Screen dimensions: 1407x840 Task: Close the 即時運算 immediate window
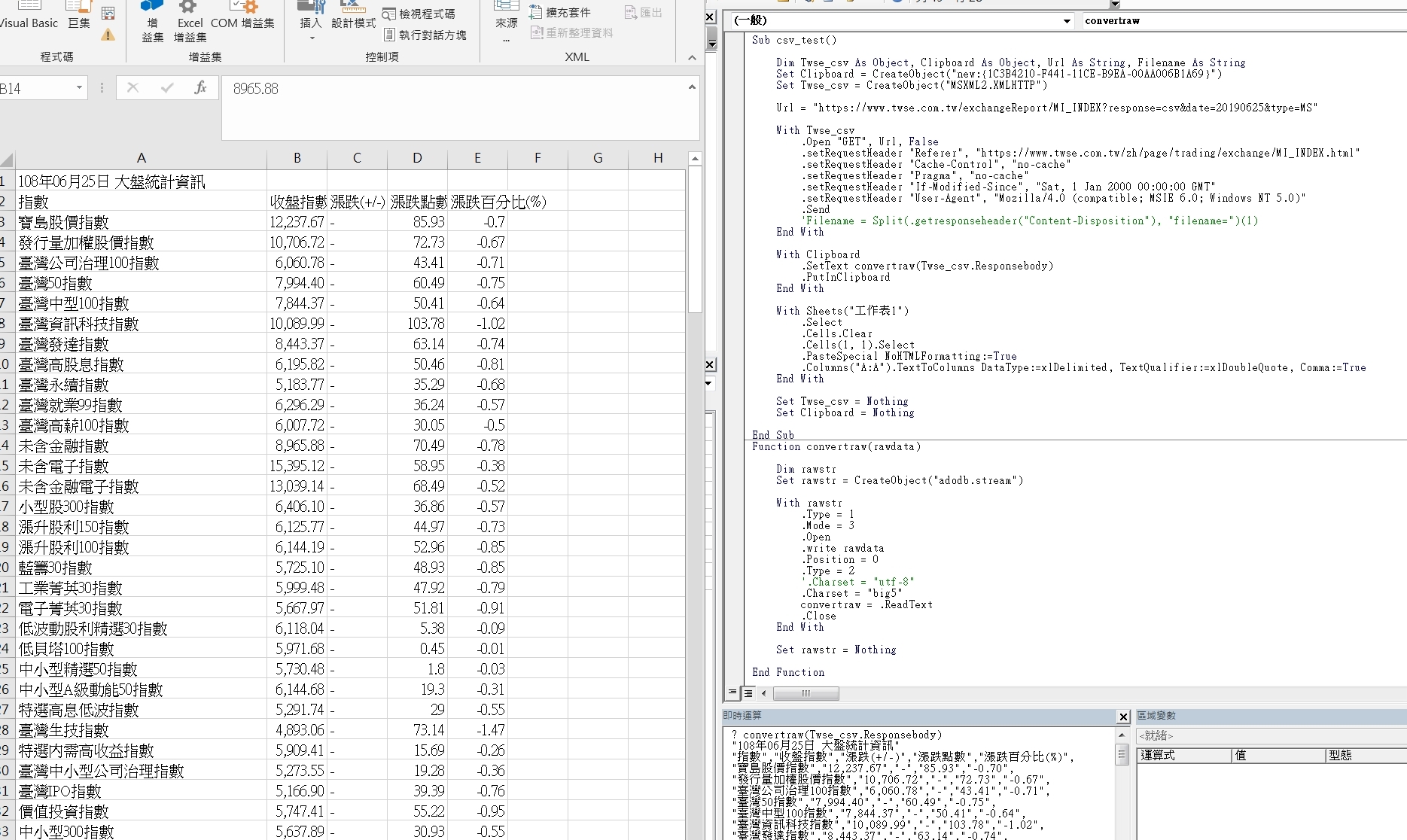[x=1123, y=717]
